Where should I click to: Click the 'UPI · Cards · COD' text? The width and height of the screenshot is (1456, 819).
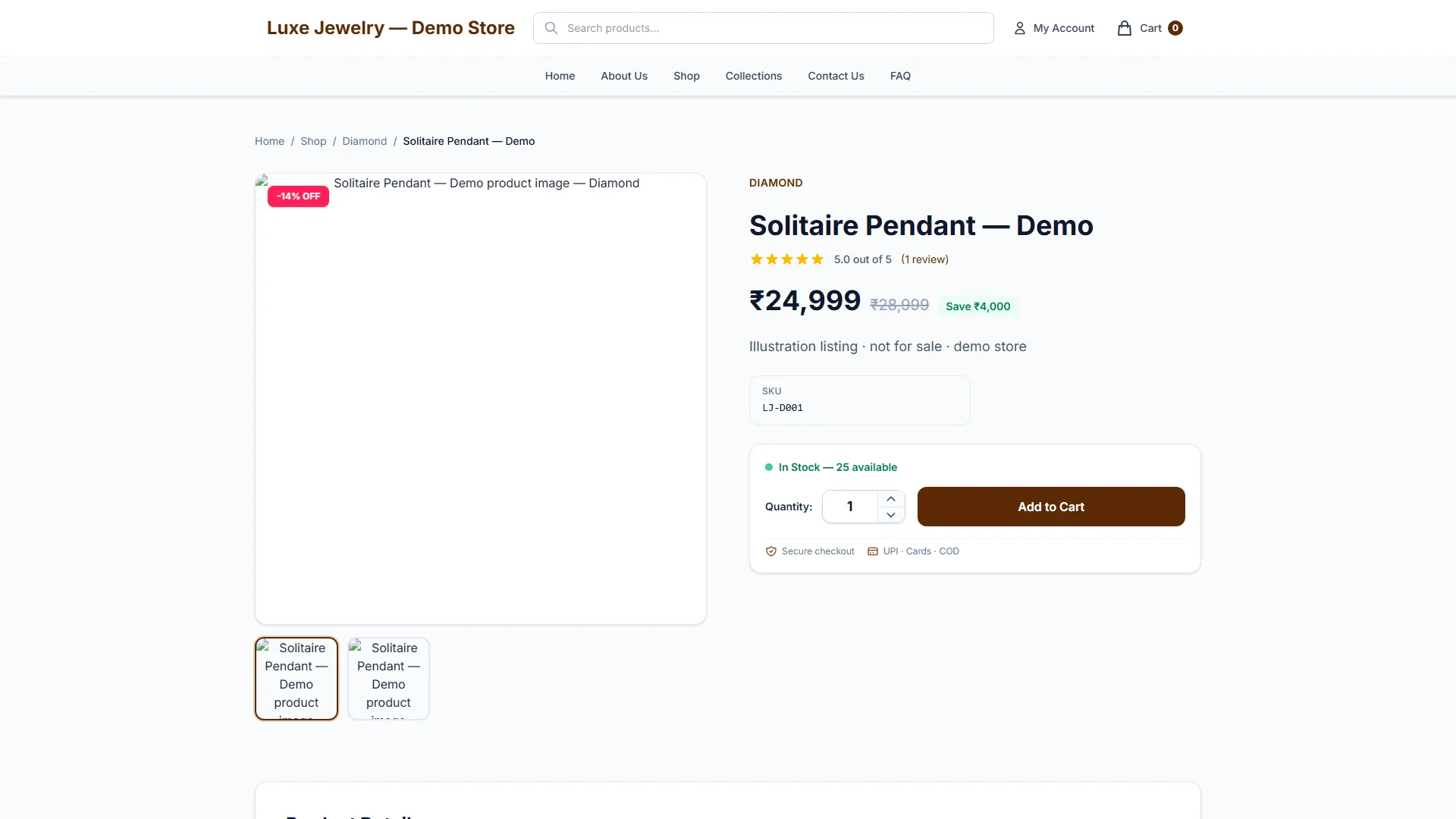(921, 551)
